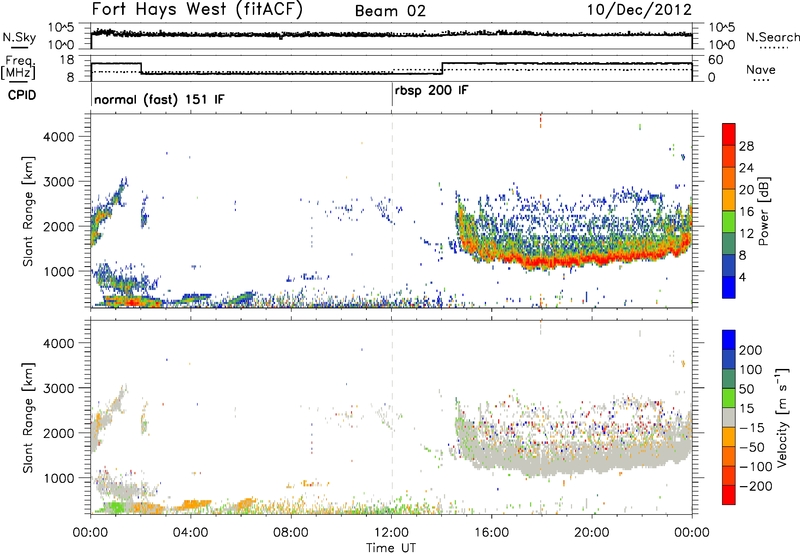Click the velocity panel "Slant Range [km]" label
The width and height of the screenshot is (800, 554).
tap(28, 418)
